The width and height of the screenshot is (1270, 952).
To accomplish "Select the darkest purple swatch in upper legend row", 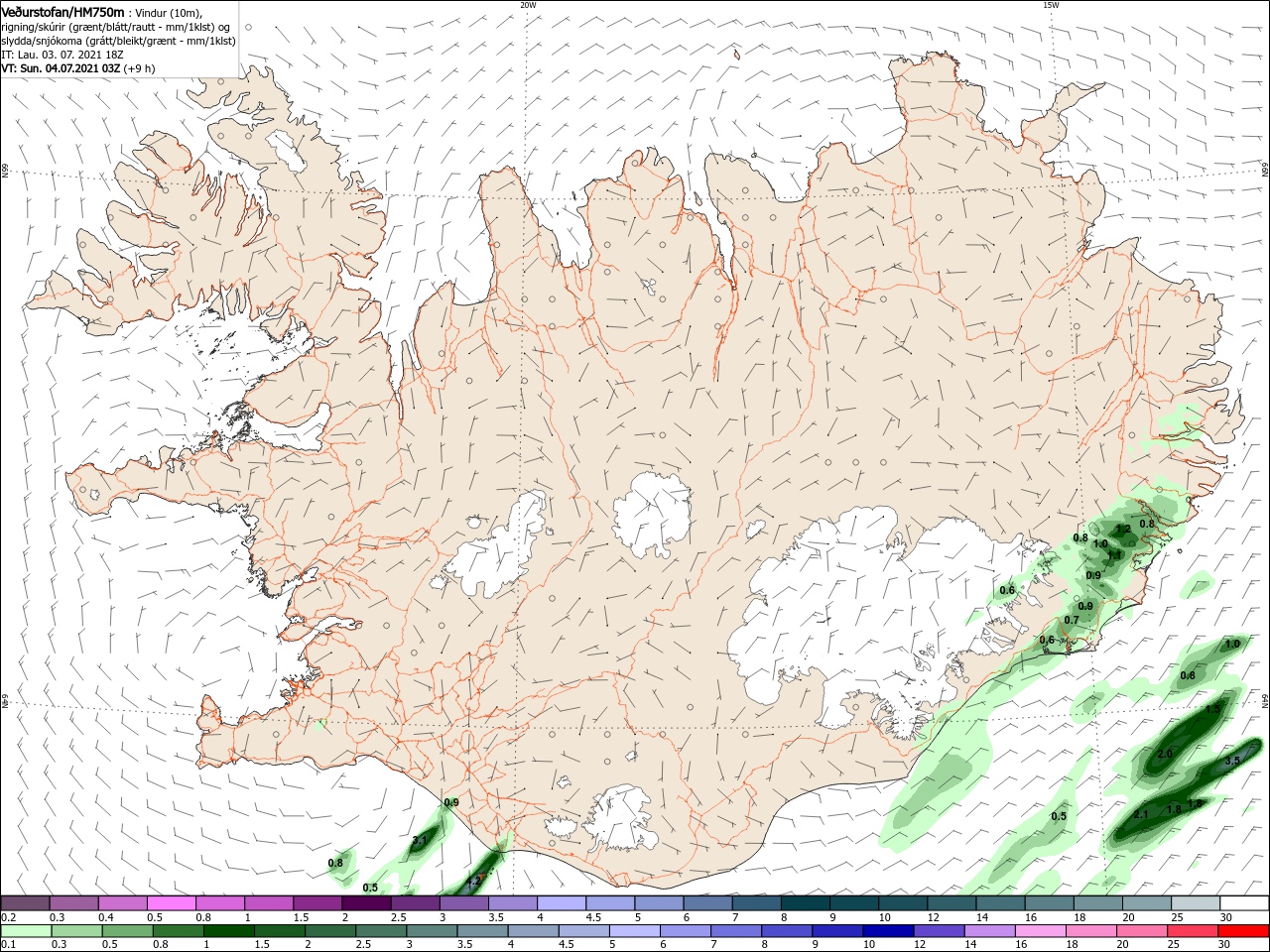I will coord(366,903).
